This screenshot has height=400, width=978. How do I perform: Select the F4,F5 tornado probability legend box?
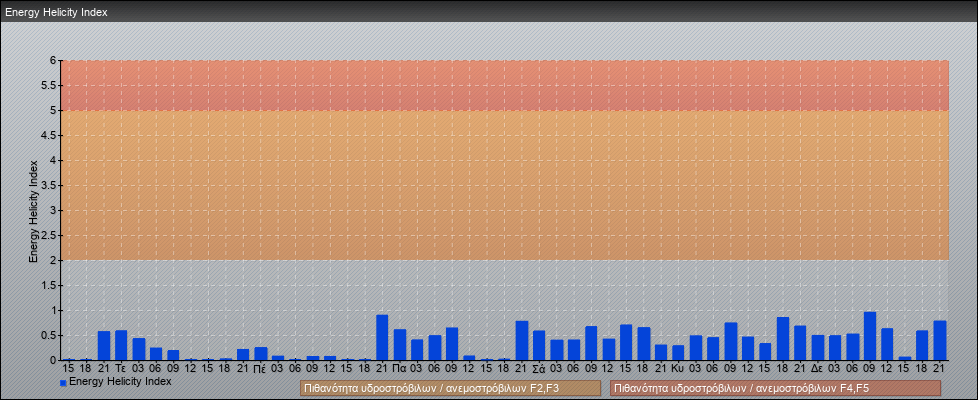[775, 388]
